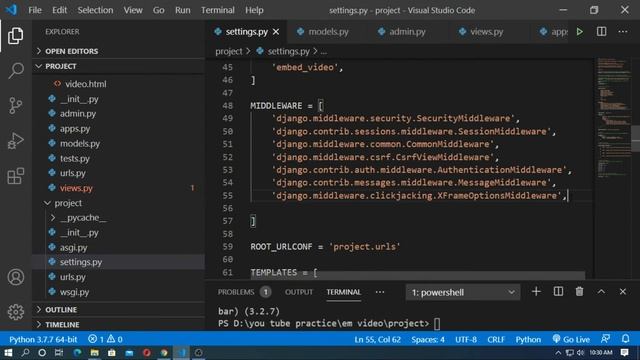Select Python 3.7.7 64-bit interpreter

pyautogui.click(x=43, y=339)
